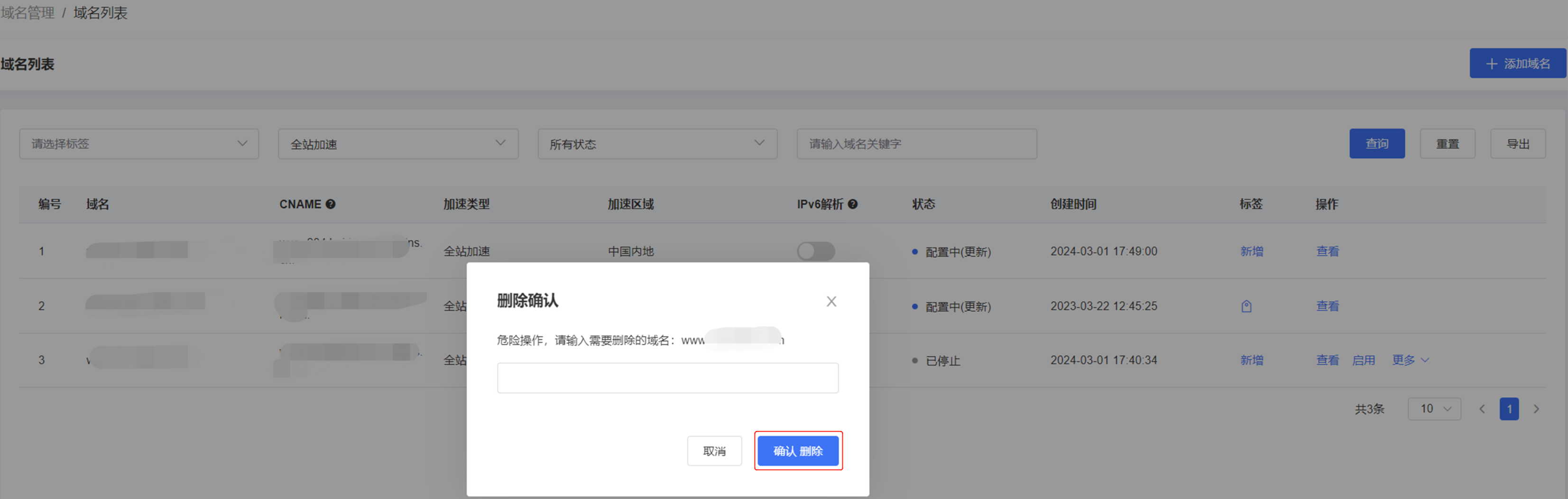Click the 导出 button
The width and height of the screenshot is (1568, 499).
pos(1517,144)
